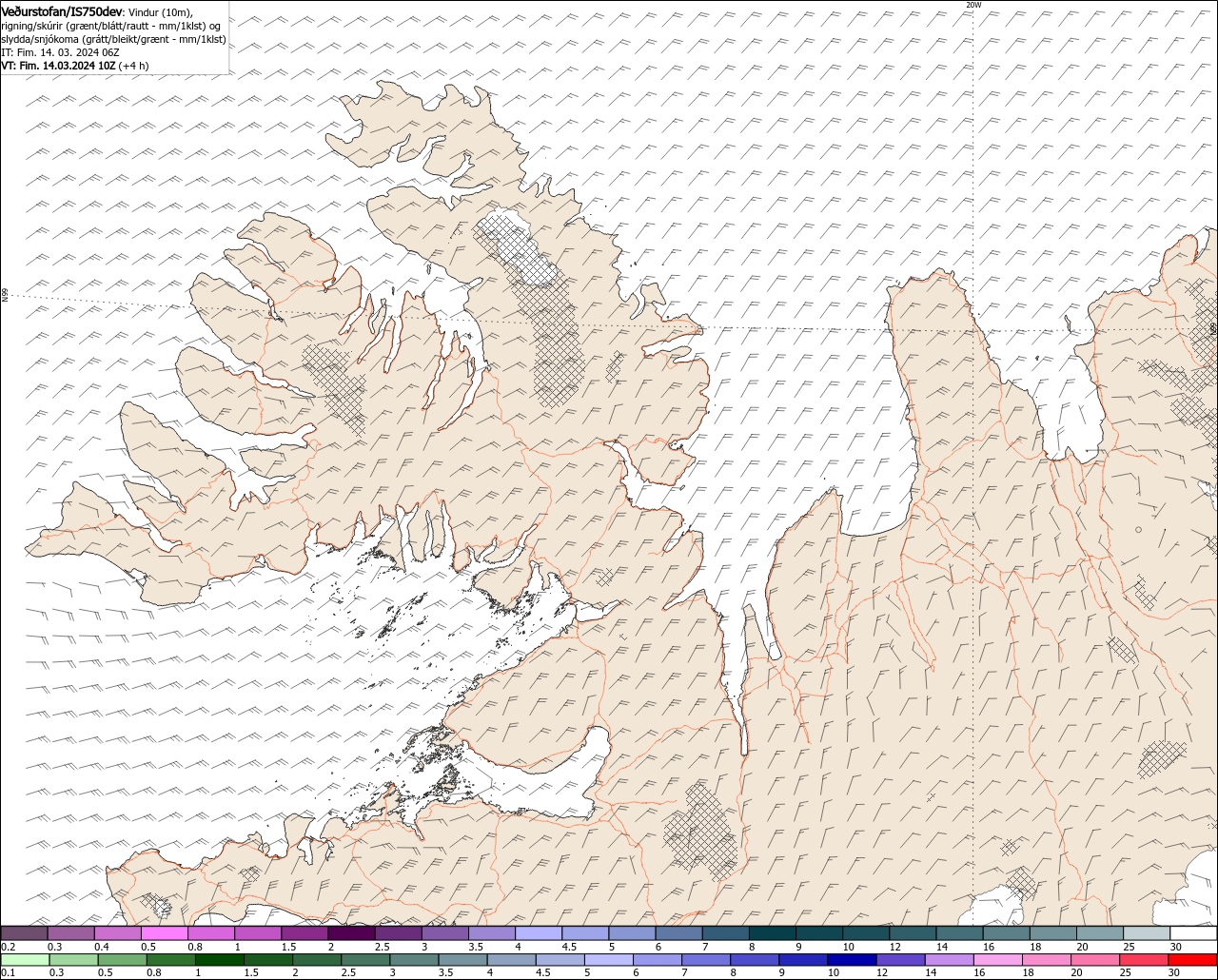Pick the upper scale's swatch starting at 14
This screenshot has height=980, width=1218.
[960, 933]
